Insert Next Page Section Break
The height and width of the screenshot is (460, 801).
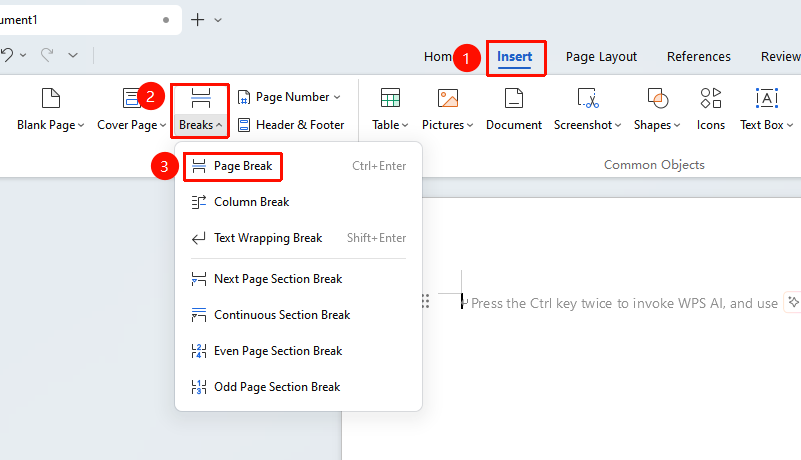pos(298,279)
